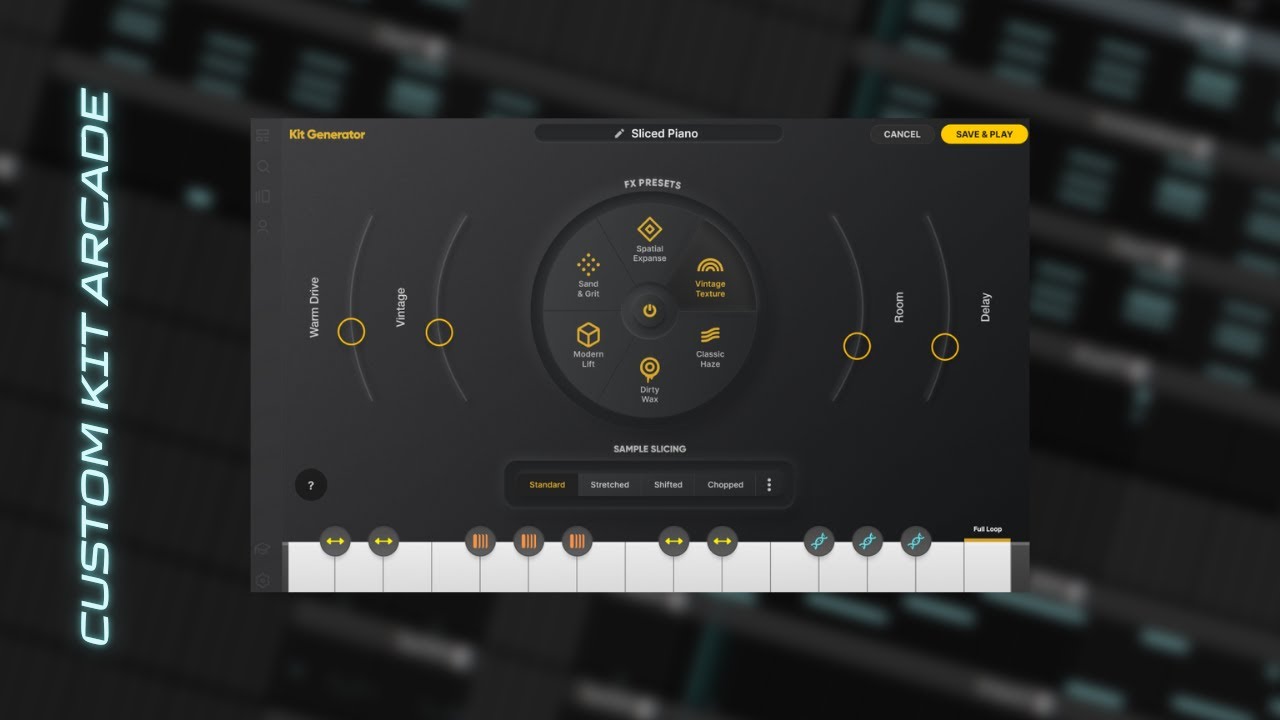Choose the Sand & Grit preset

[588, 276]
